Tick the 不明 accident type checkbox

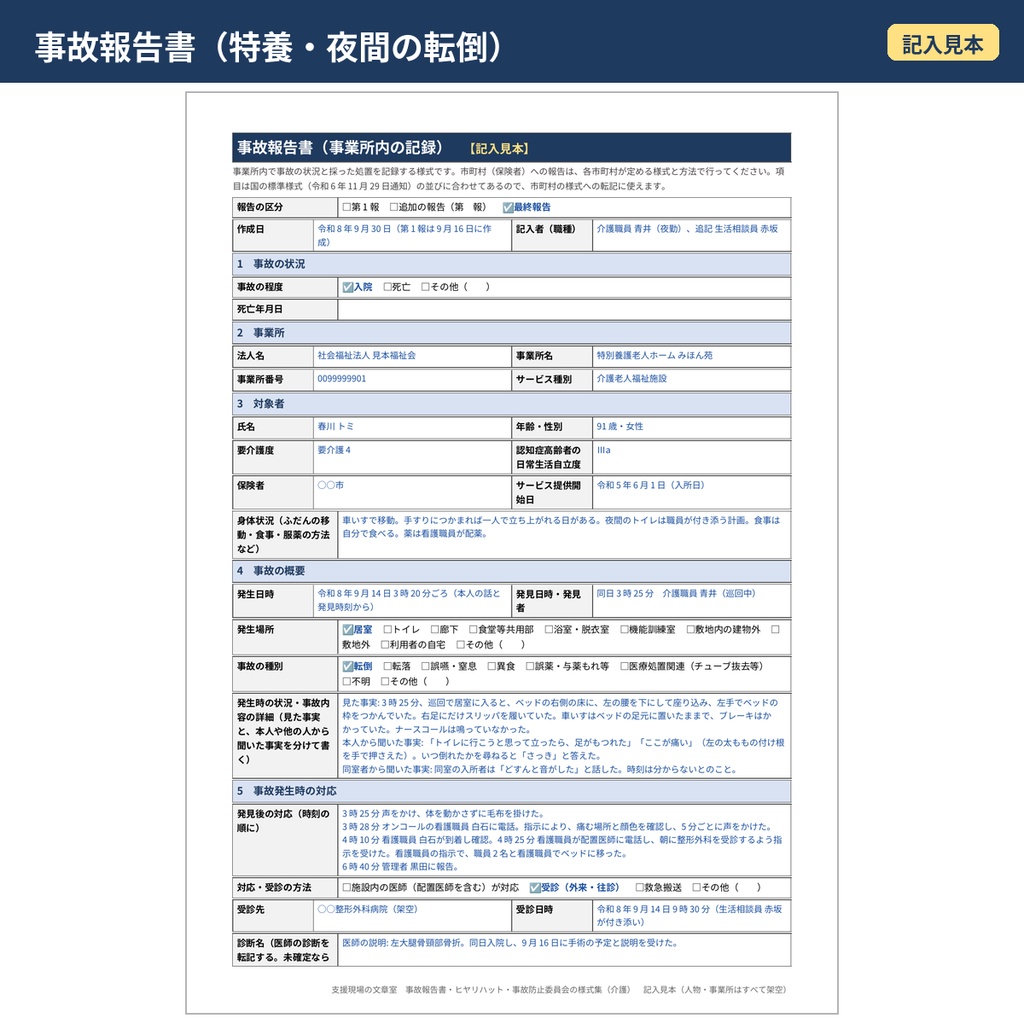click(x=347, y=681)
